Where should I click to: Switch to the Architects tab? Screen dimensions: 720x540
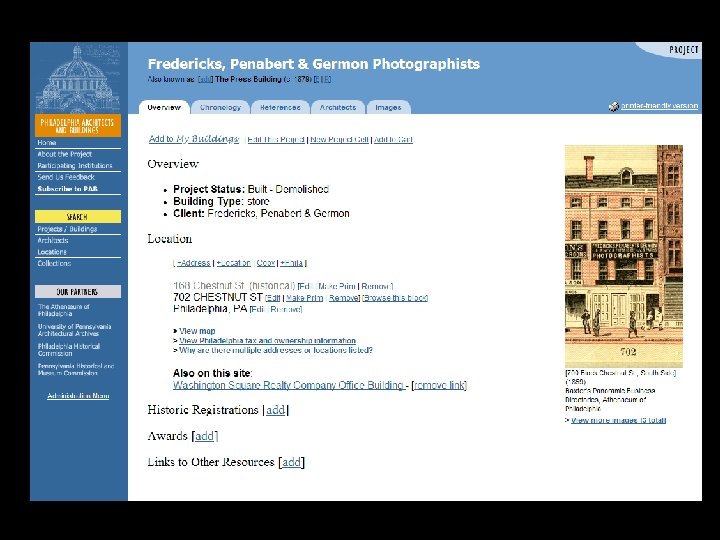[x=338, y=107]
